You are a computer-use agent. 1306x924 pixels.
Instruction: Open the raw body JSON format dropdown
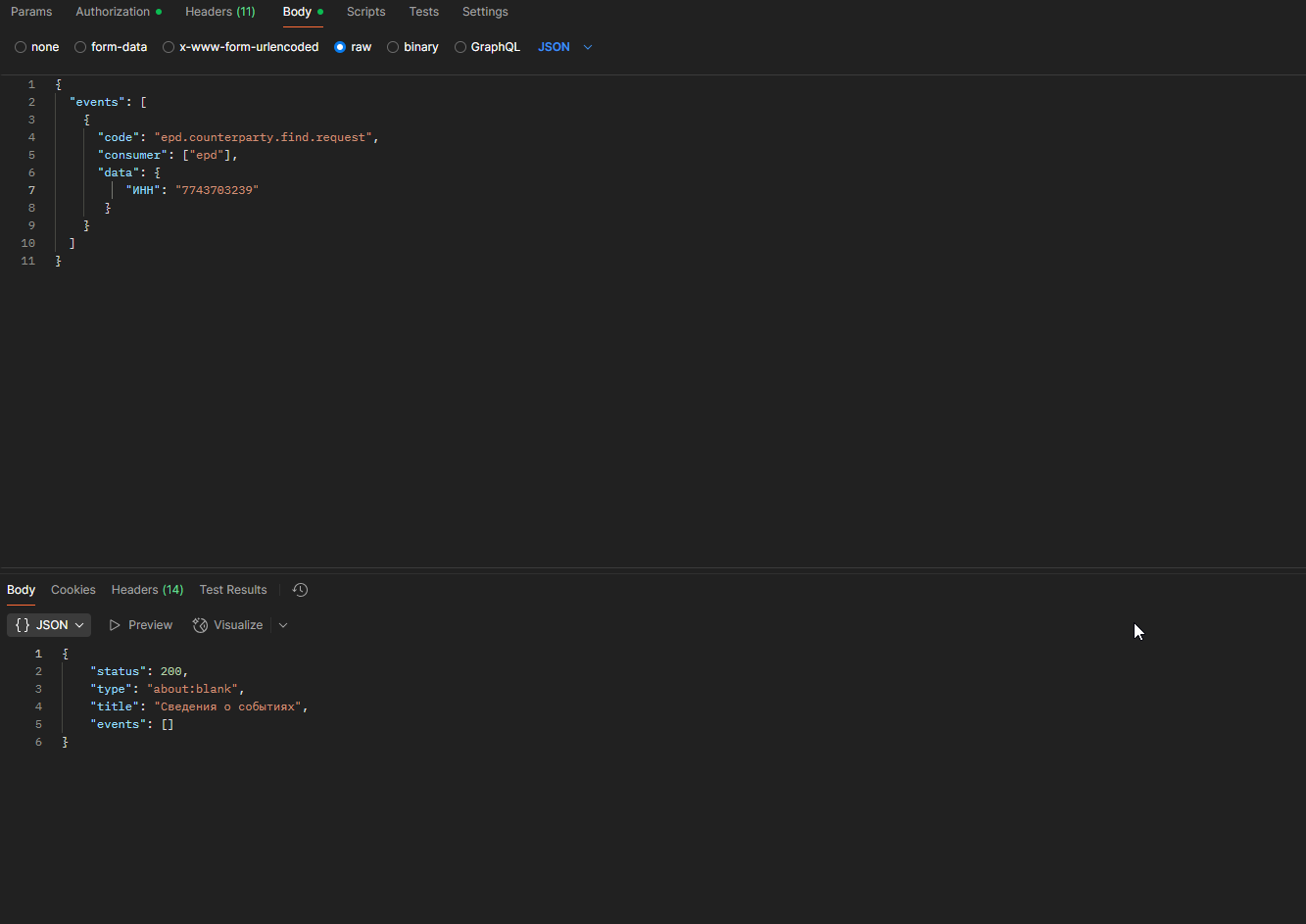pyautogui.click(x=565, y=47)
